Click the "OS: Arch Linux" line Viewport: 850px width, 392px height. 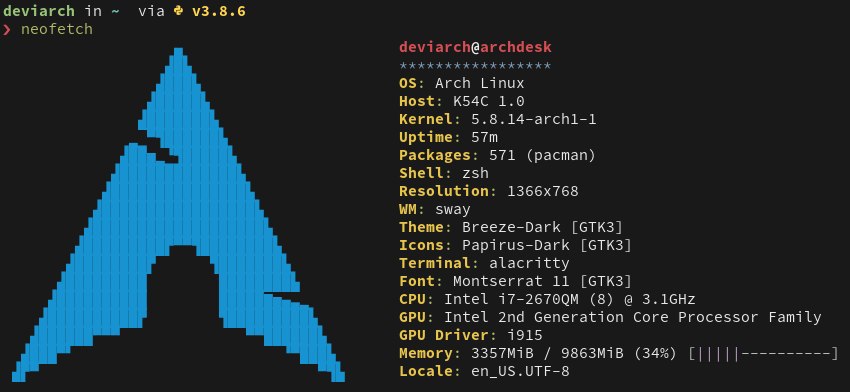[462, 83]
